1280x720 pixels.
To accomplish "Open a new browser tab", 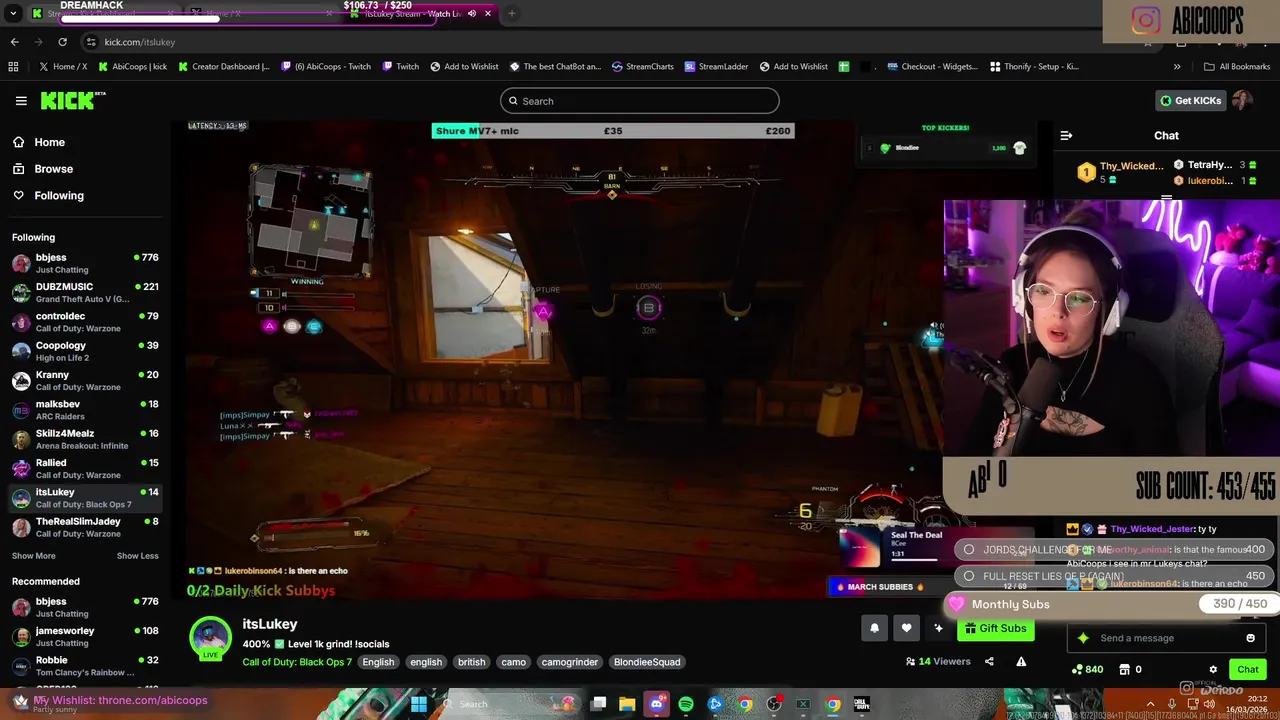I will pos(511,14).
